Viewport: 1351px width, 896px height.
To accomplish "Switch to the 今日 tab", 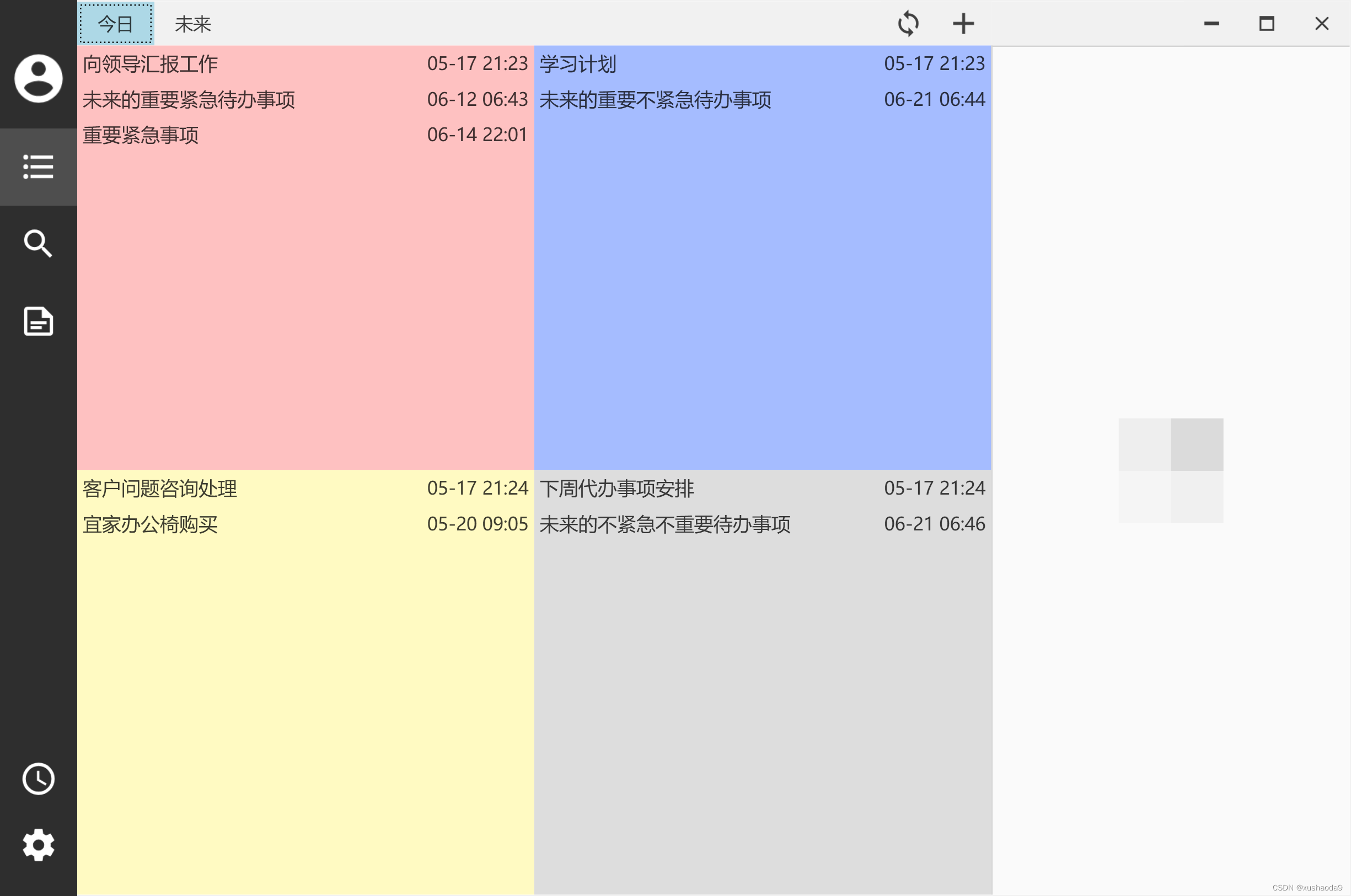I will pos(116,24).
